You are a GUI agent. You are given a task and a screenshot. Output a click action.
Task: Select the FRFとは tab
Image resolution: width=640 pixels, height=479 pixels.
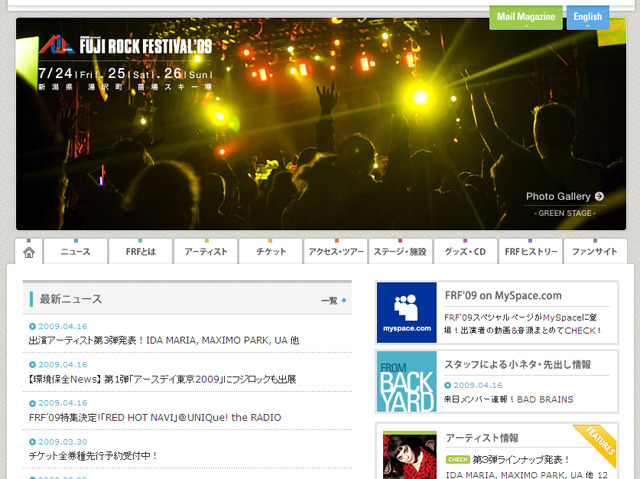(140, 252)
